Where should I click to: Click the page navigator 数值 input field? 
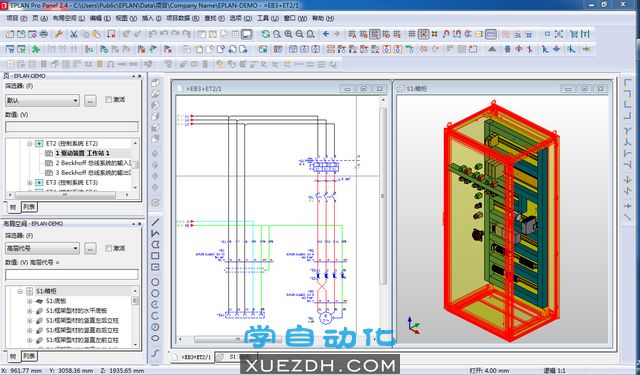[71, 126]
